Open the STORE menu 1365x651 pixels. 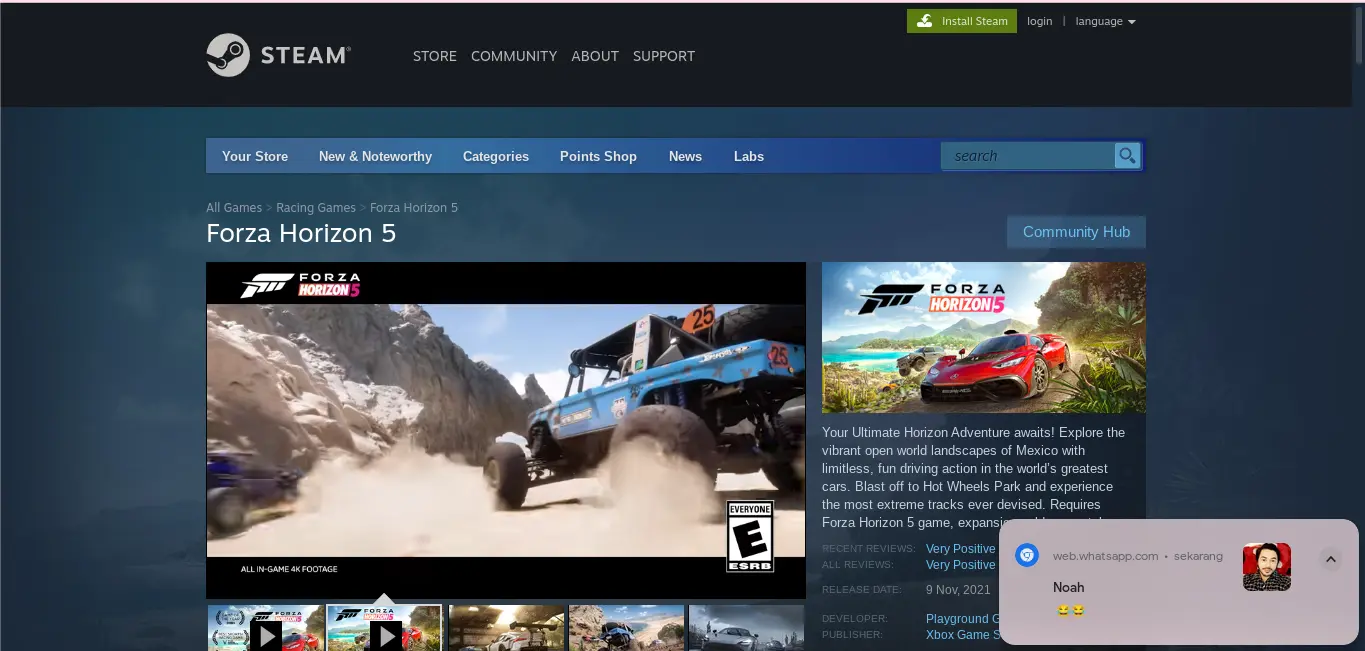(435, 56)
